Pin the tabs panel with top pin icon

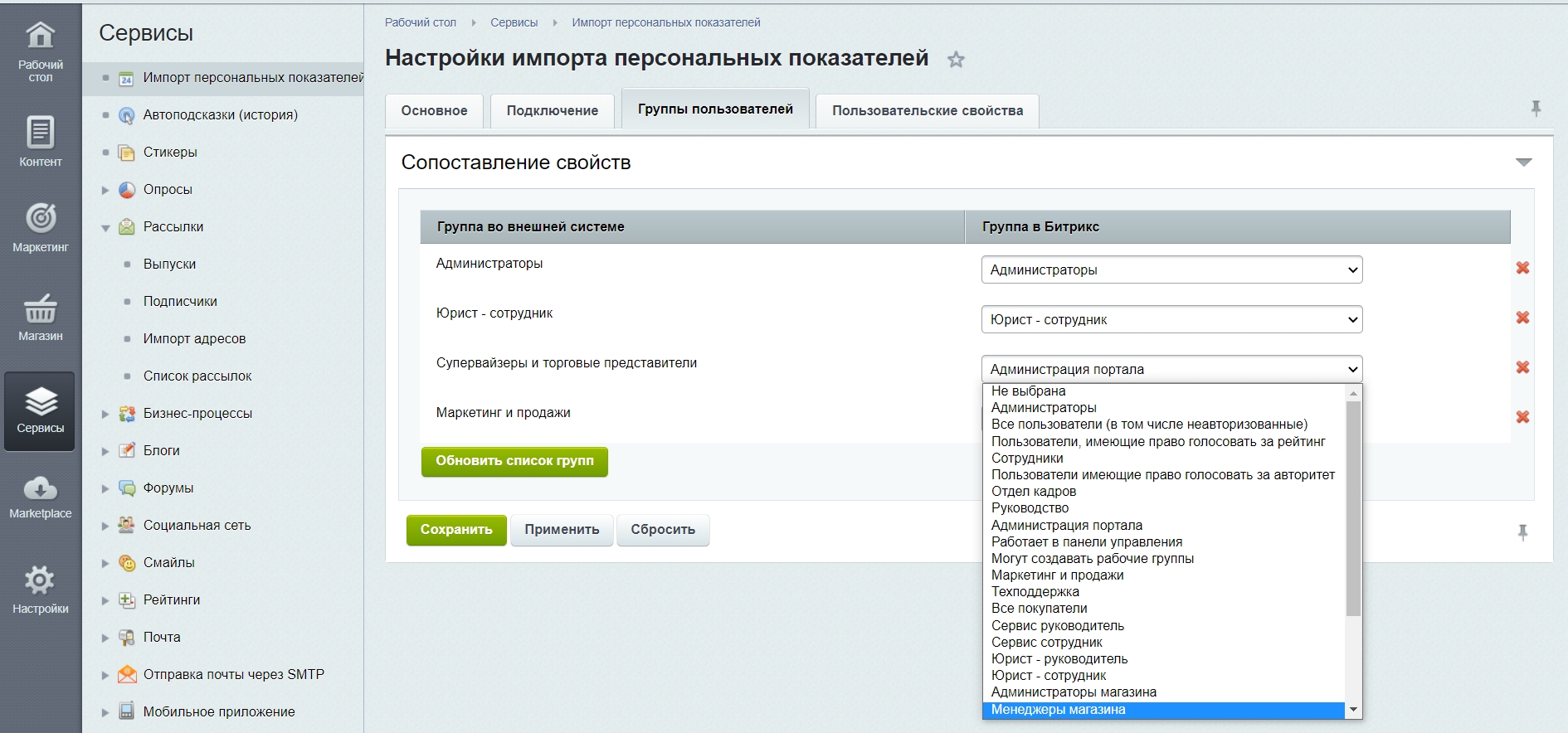(x=1536, y=109)
